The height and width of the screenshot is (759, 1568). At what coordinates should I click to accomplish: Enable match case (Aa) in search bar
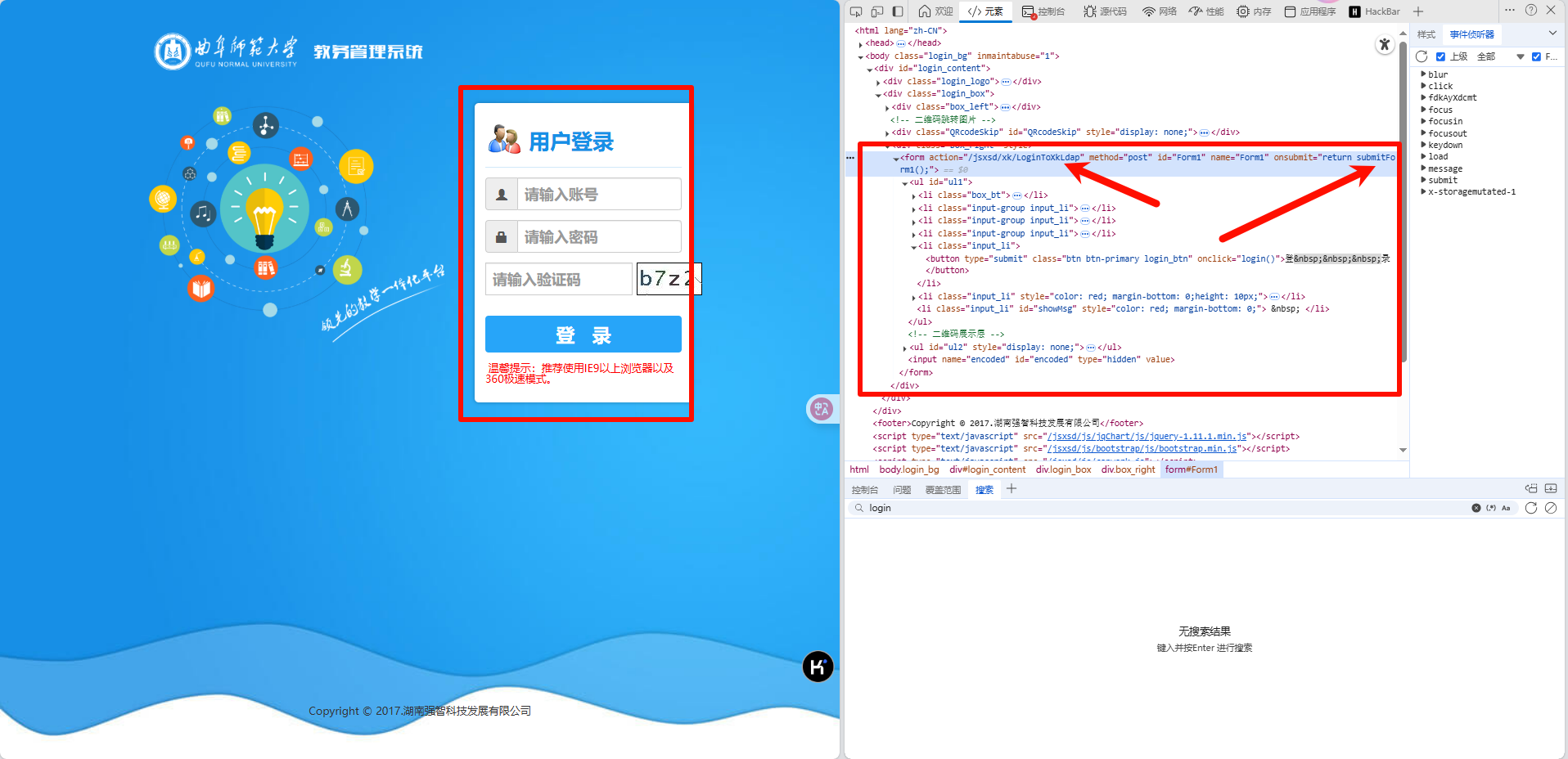pyautogui.click(x=1506, y=508)
